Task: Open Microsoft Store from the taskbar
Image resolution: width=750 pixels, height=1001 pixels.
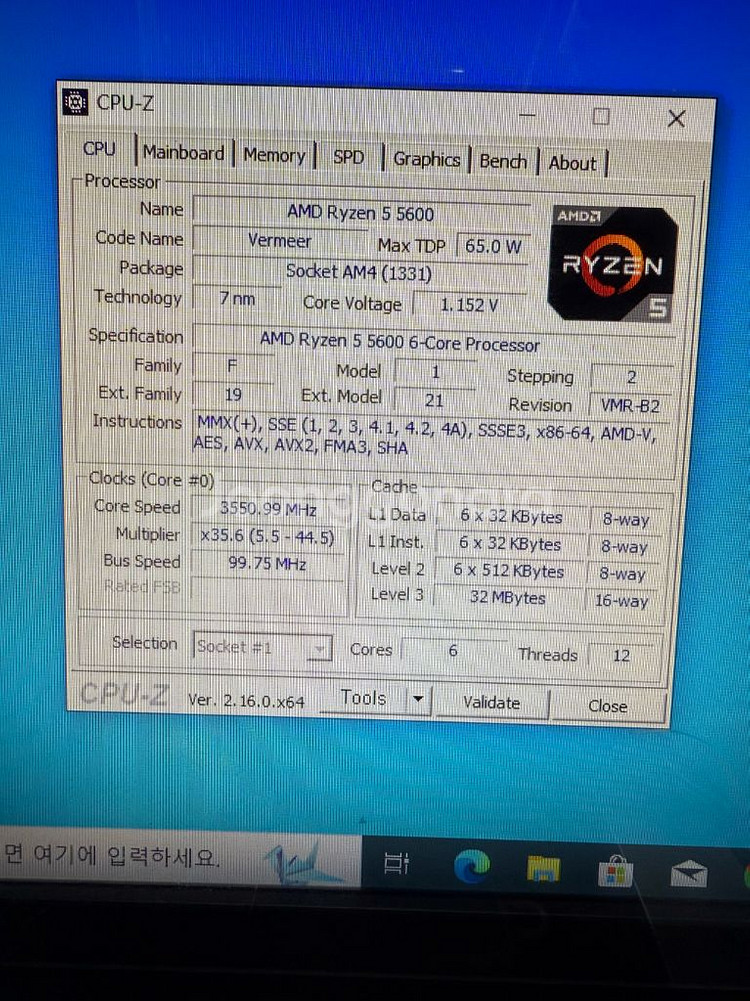Action: [615, 871]
